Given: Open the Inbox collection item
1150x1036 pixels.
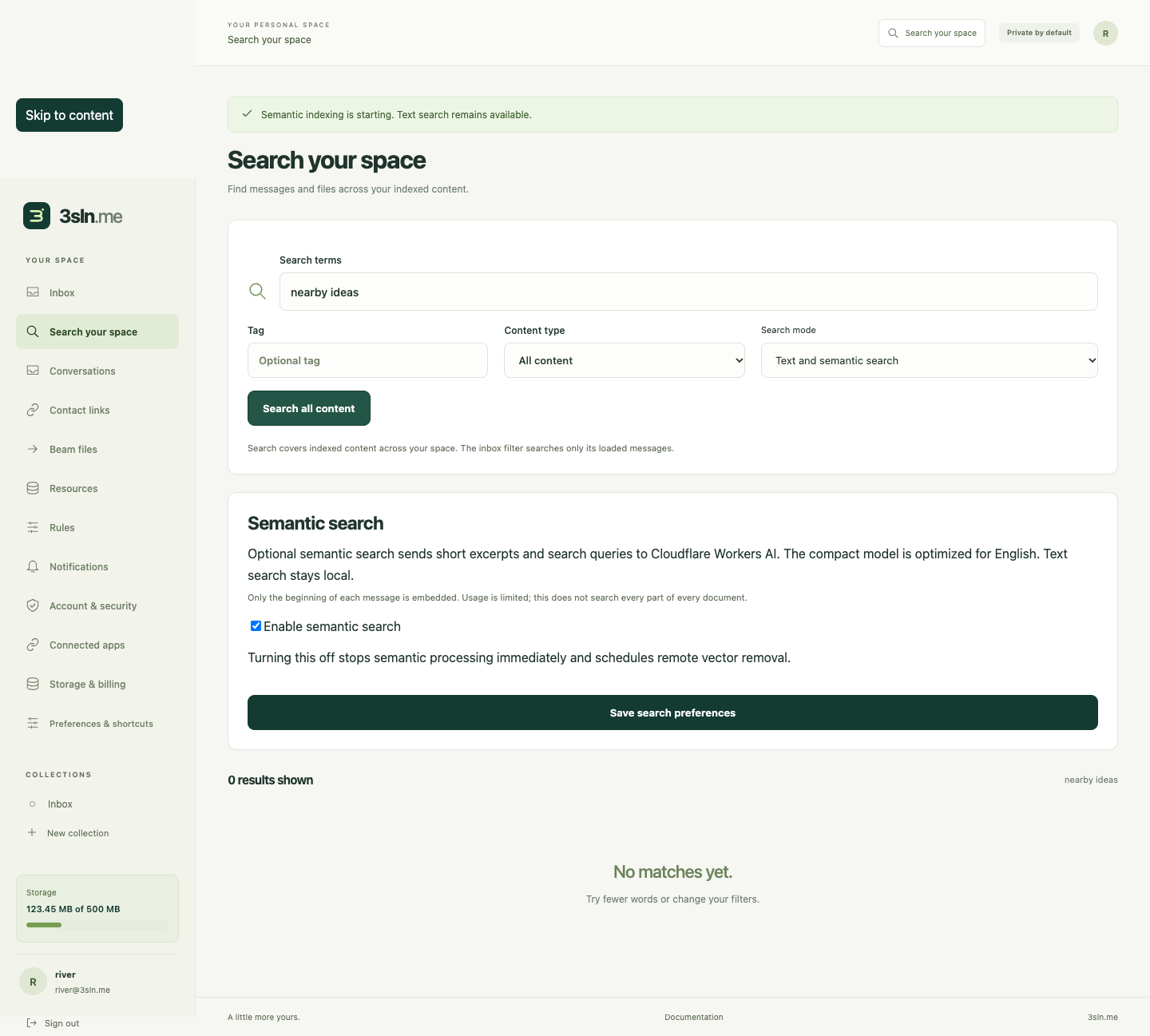Looking at the screenshot, I should coord(97,804).
